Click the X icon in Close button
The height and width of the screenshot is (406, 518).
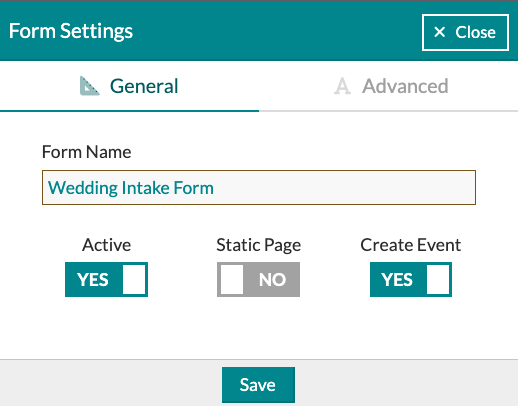[440, 32]
